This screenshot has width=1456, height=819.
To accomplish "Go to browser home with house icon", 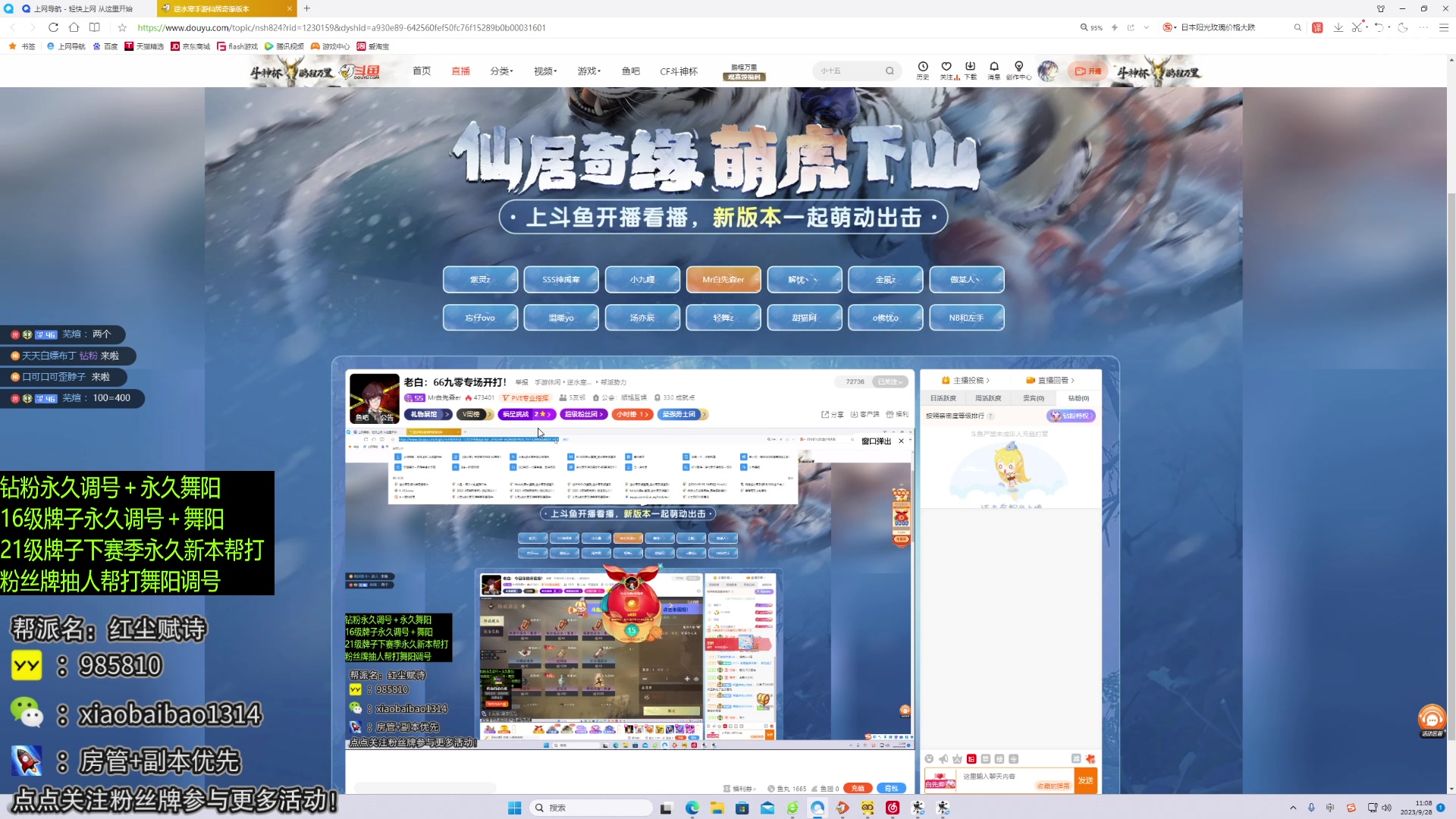I will [x=74, y=27].
